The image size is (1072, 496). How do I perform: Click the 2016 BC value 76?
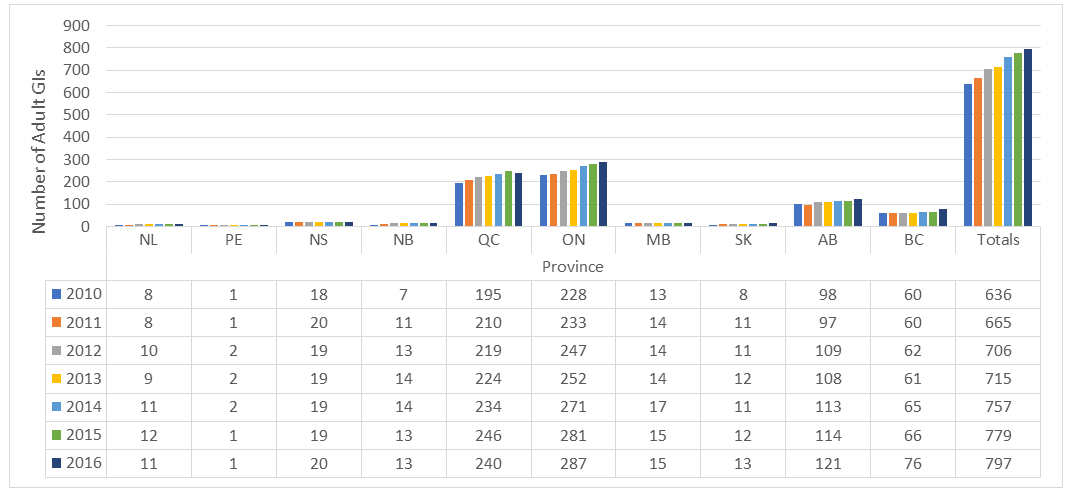(913, 464)
